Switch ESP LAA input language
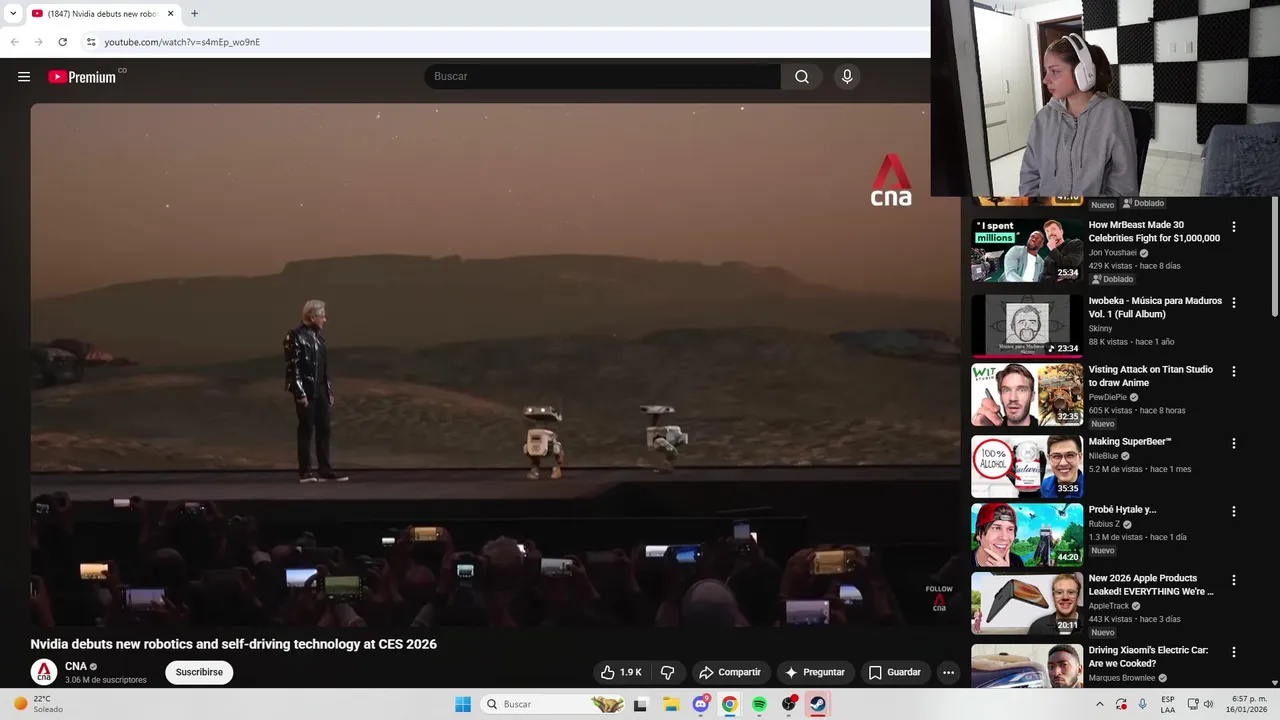Image resolution: width=1280 pixels, height=720 pixels. pos(1168,704)
